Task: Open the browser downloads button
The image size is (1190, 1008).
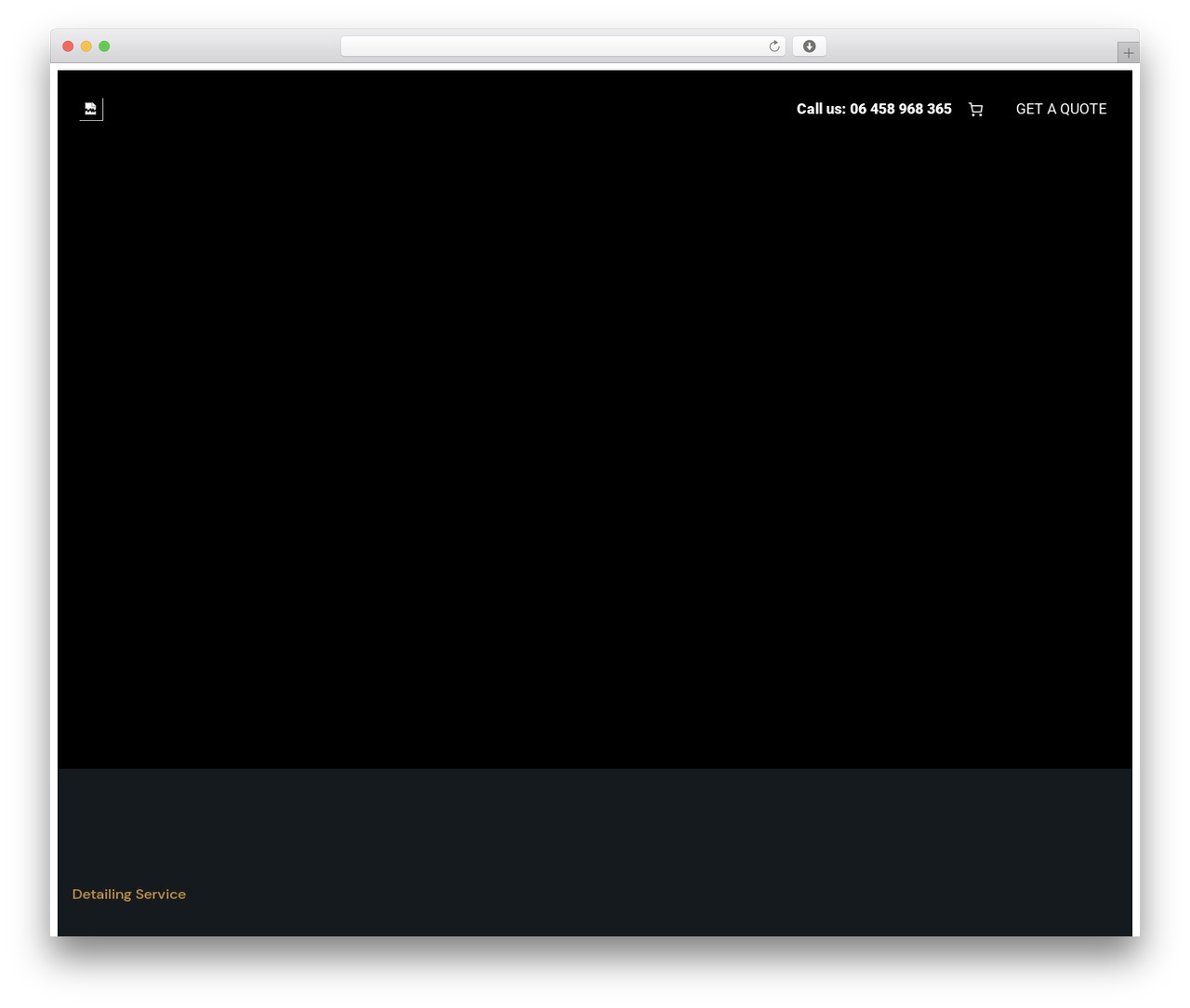Action: tap(809, 46)
